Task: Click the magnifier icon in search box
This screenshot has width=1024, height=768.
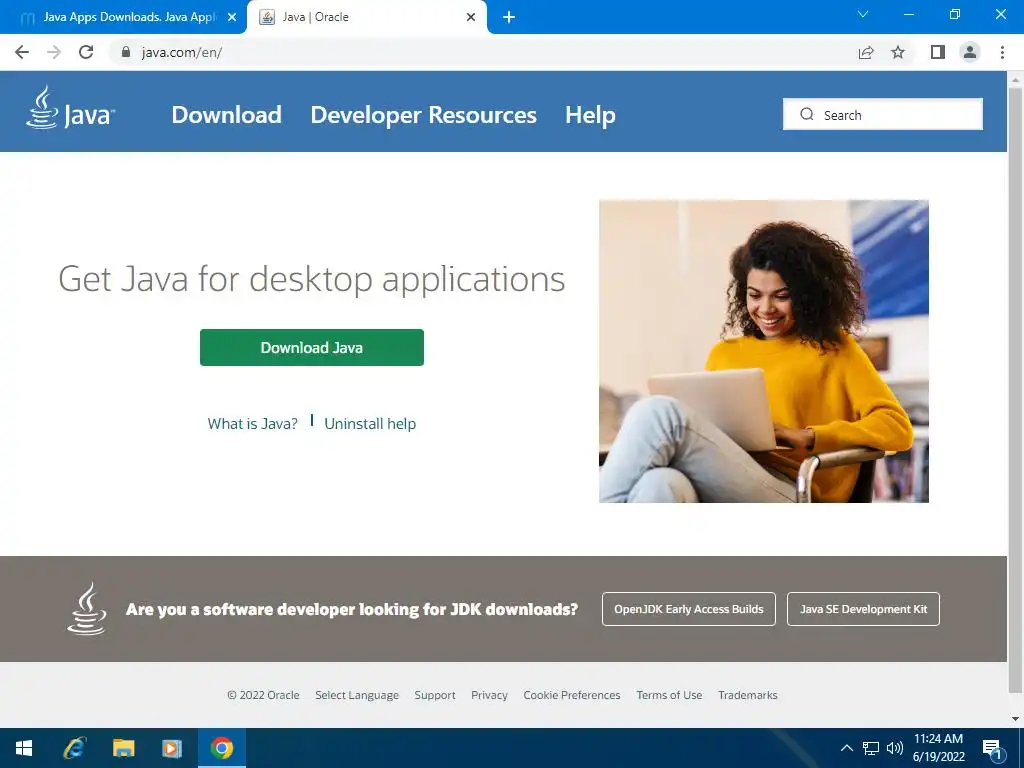Action: pyautogui.click(x=807, y=114)
